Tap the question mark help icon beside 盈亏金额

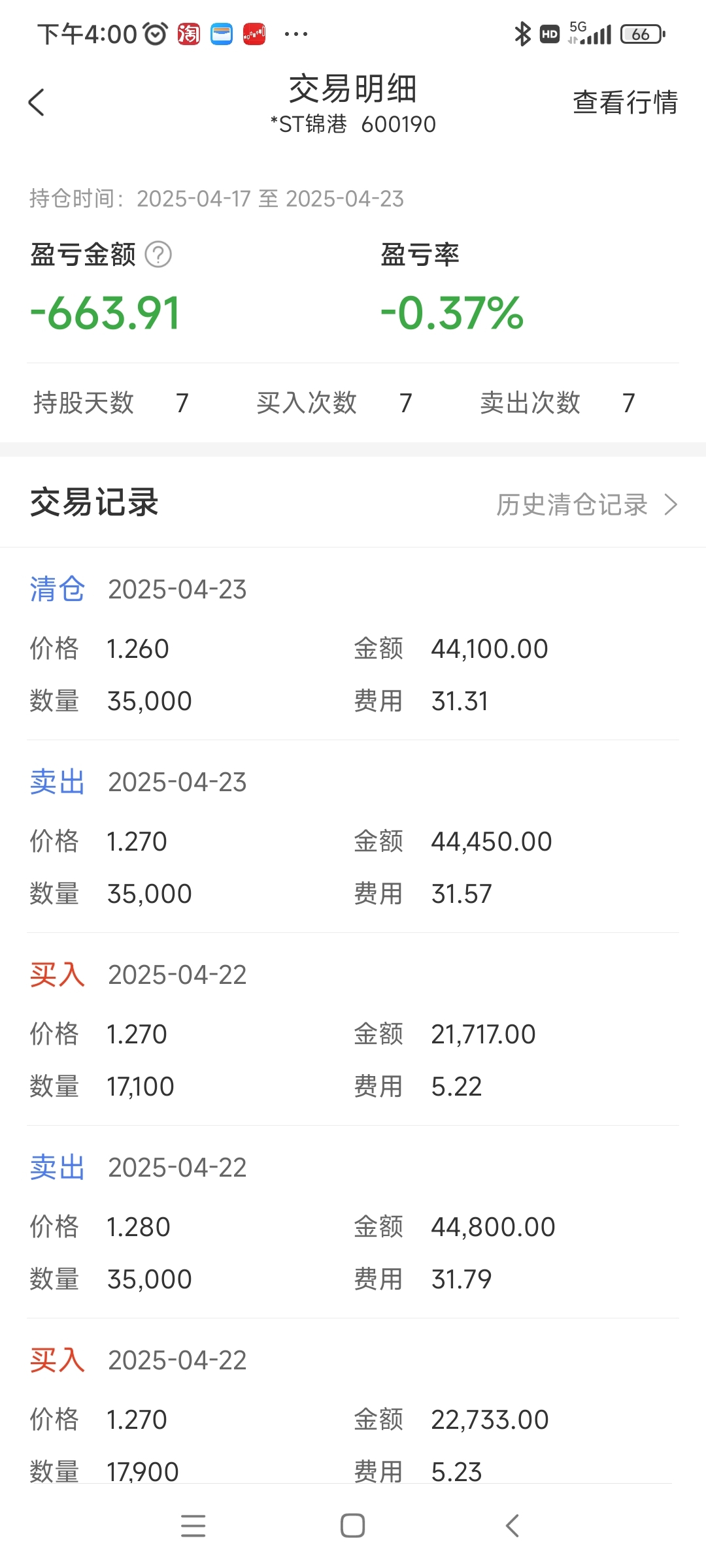(x=158, y=255)
